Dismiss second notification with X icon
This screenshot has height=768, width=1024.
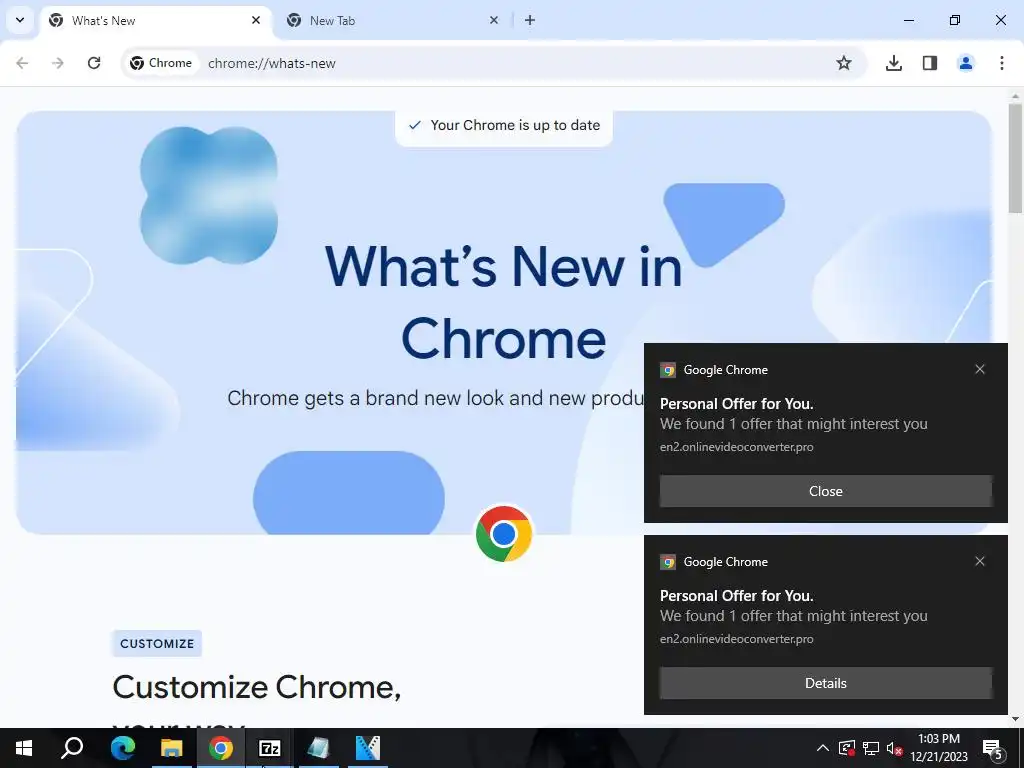pyautogui.click(x=980, y=561)
